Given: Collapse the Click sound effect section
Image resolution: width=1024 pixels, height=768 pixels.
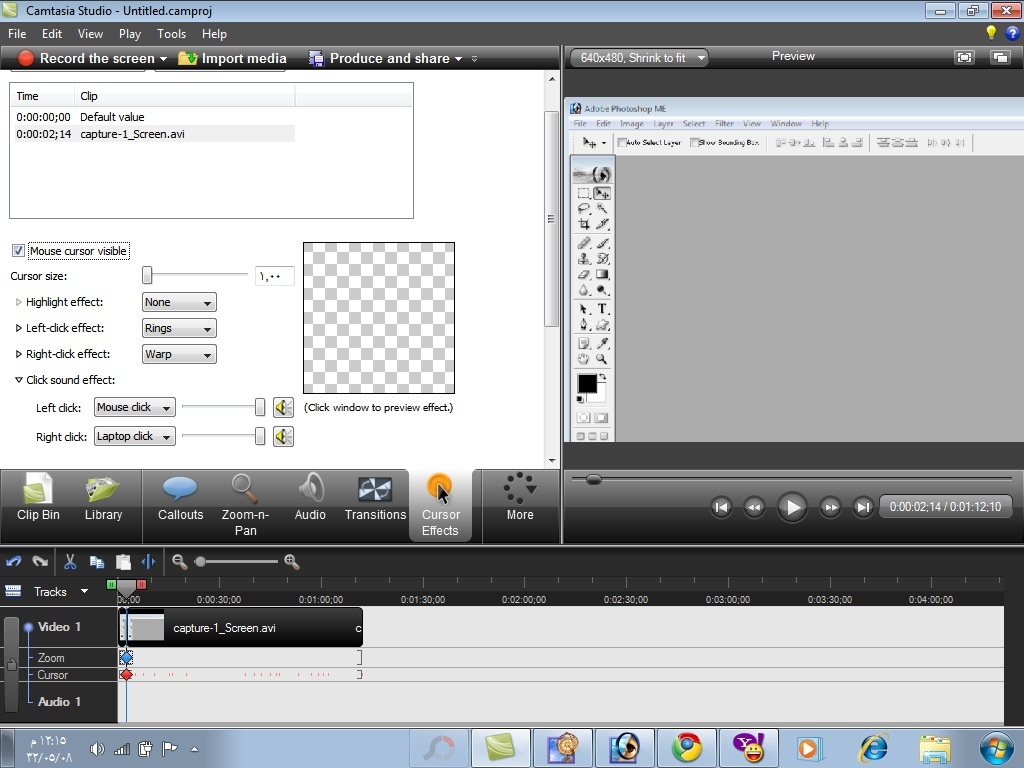Looking at the screenshot, I should (x=19, y=380).
